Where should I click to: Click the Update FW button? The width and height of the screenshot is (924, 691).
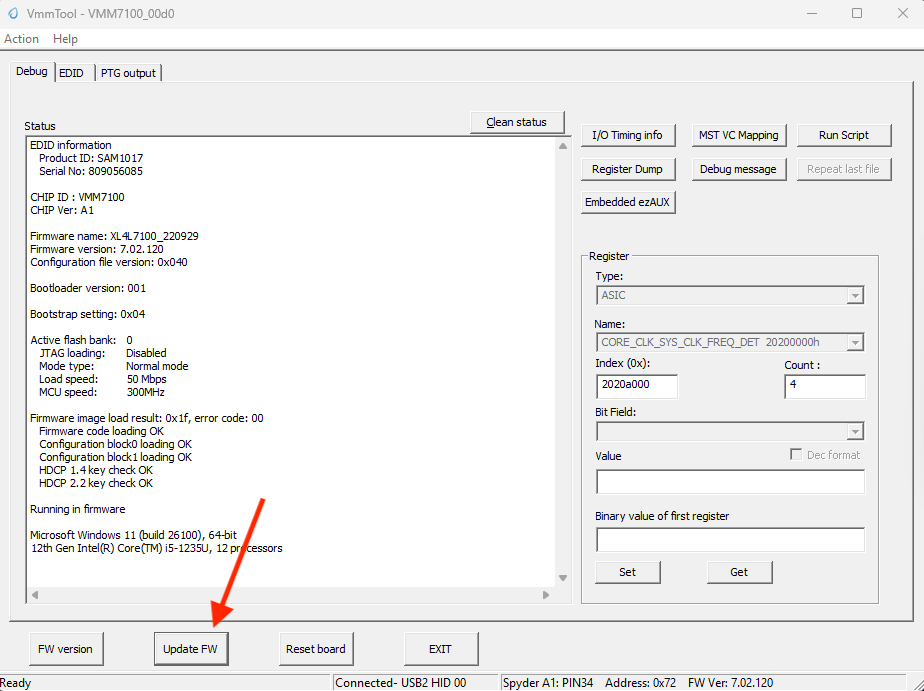coord(191,648)
